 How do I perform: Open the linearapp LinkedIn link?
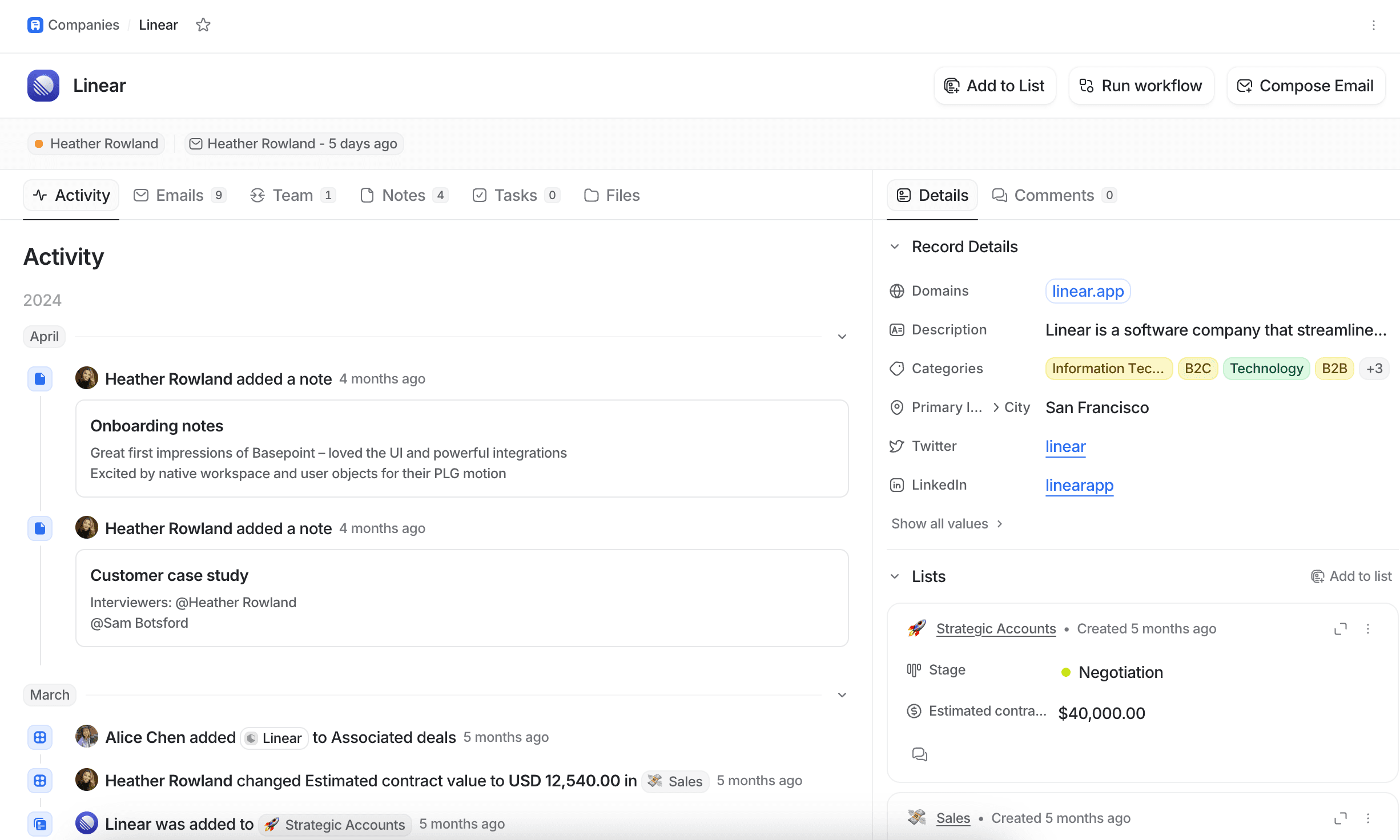[x=1080, y=485]
